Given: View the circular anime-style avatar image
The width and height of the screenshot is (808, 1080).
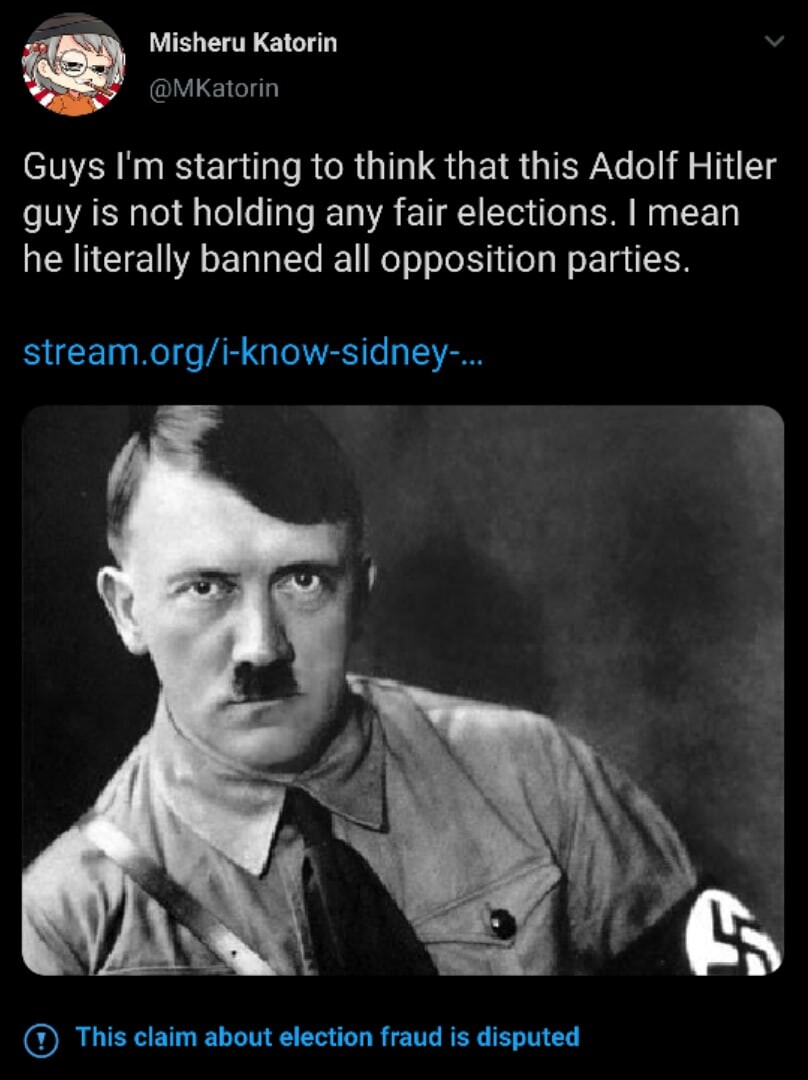Looking at the screenshot, I should 73,65.
